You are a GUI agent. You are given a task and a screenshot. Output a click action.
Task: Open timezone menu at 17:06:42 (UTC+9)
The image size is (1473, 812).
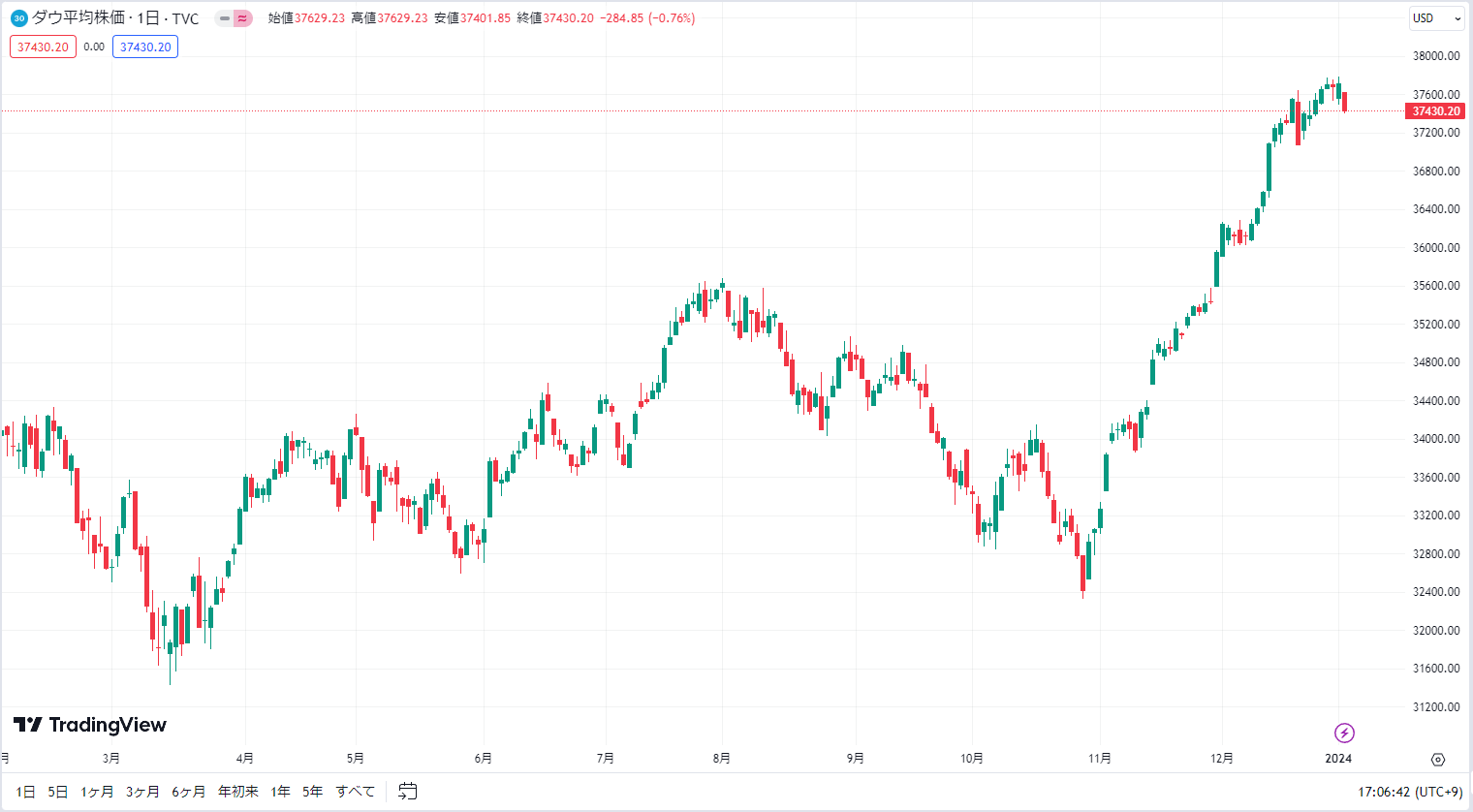(x=1410, y=792)
